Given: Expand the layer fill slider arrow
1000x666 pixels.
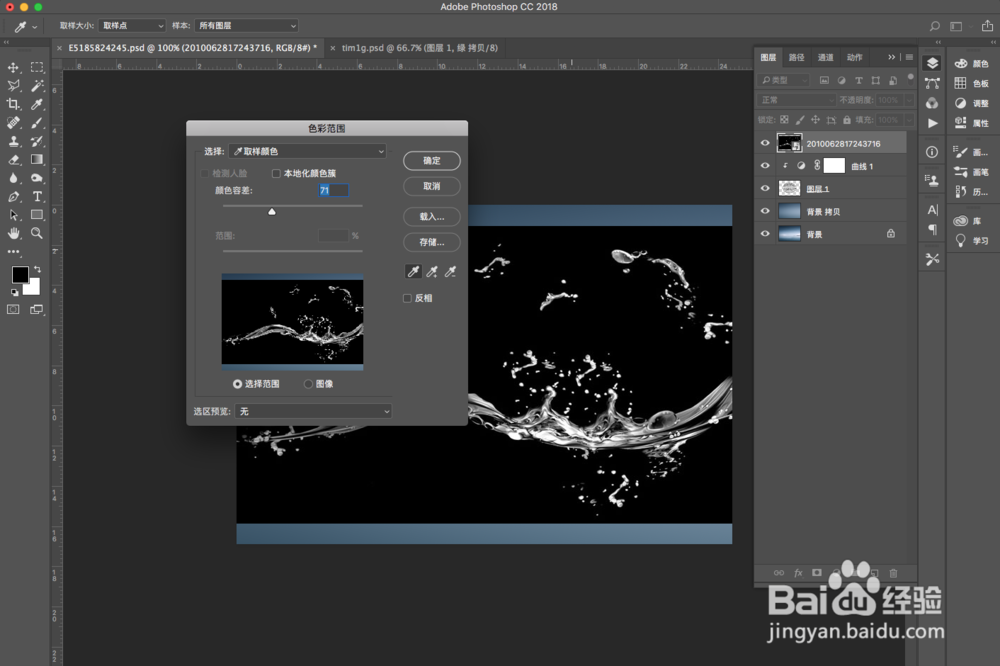Looking at the screenshot, I should coord(909,120).
